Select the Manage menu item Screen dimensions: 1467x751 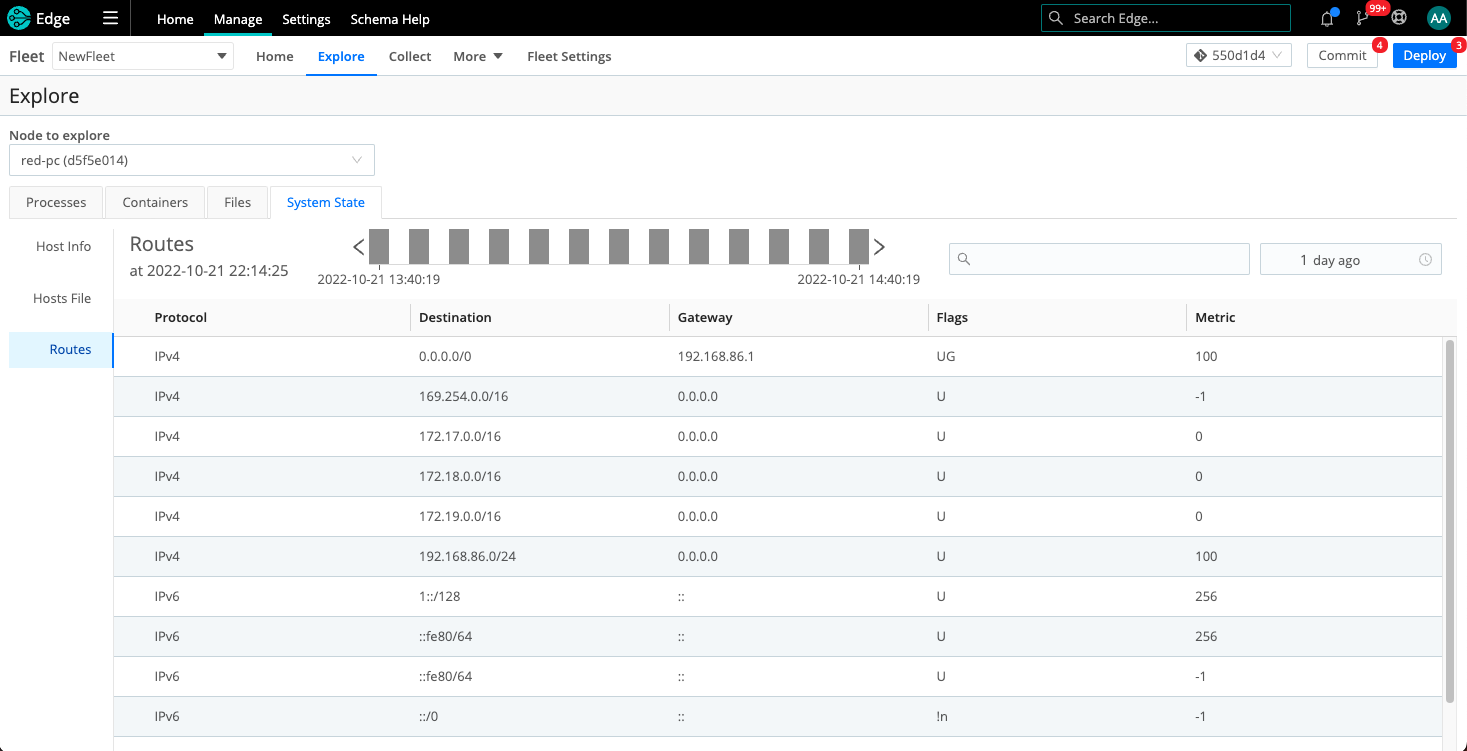coord(237,18)
